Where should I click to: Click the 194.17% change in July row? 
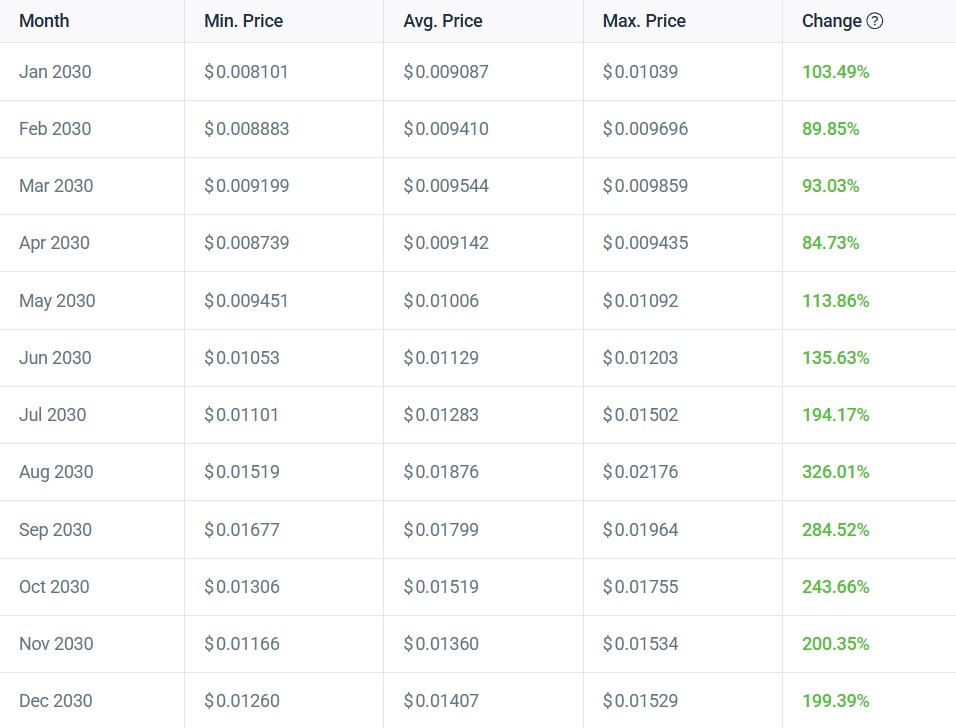835,415
